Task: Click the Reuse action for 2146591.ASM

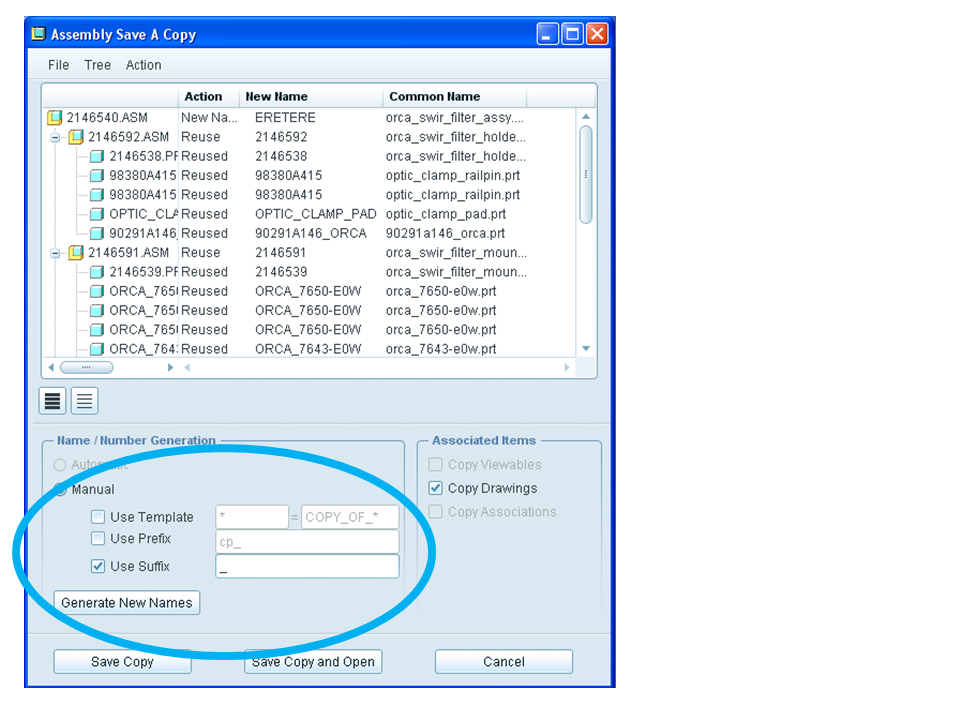Action: [201, 253]
